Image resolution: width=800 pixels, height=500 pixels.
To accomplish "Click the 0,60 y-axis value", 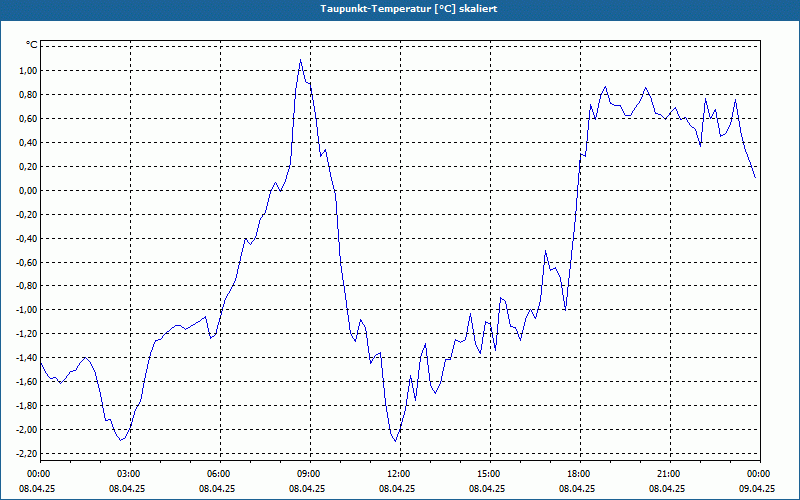I will tap(29, 119).
